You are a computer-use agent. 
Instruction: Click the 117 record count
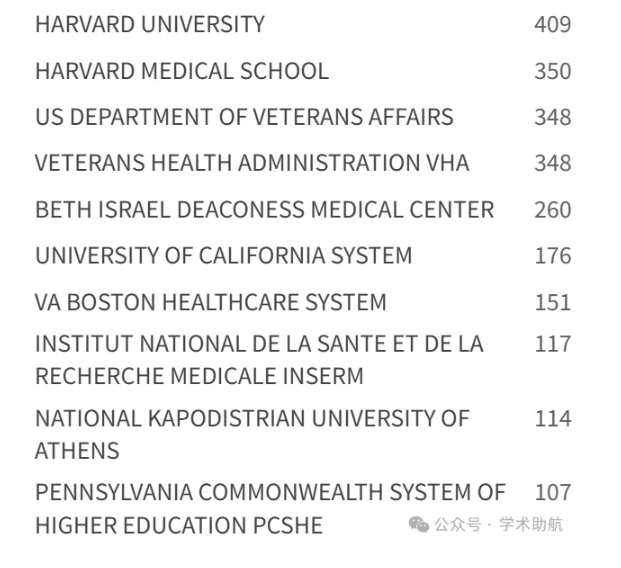tap(553, 343)
